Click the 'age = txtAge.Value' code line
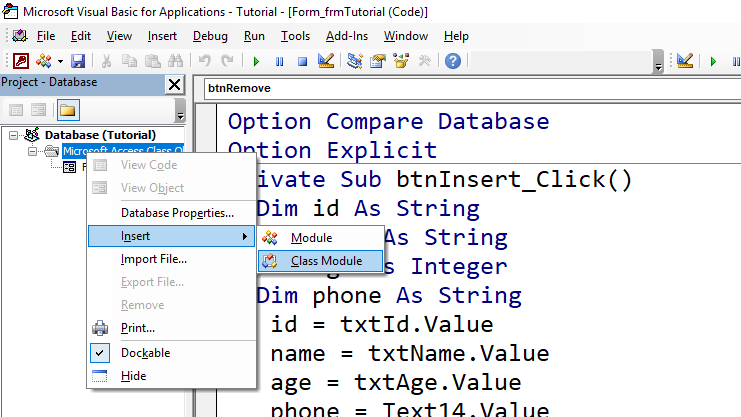741x417 pixels. pyautogui.click(x=396, y=382)
